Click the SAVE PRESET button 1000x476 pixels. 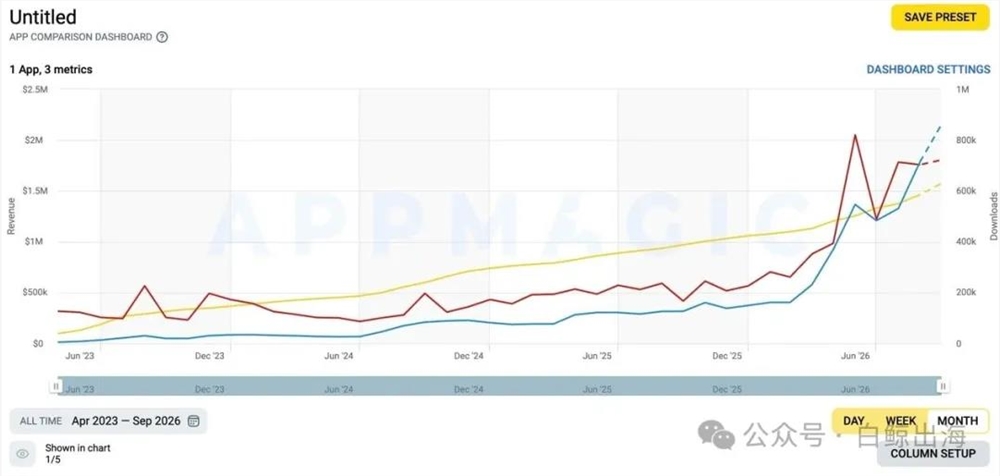pos(940,17)
